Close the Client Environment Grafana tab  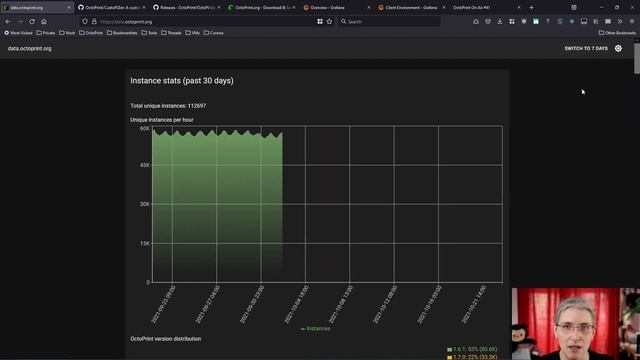[x=444, y=7]
